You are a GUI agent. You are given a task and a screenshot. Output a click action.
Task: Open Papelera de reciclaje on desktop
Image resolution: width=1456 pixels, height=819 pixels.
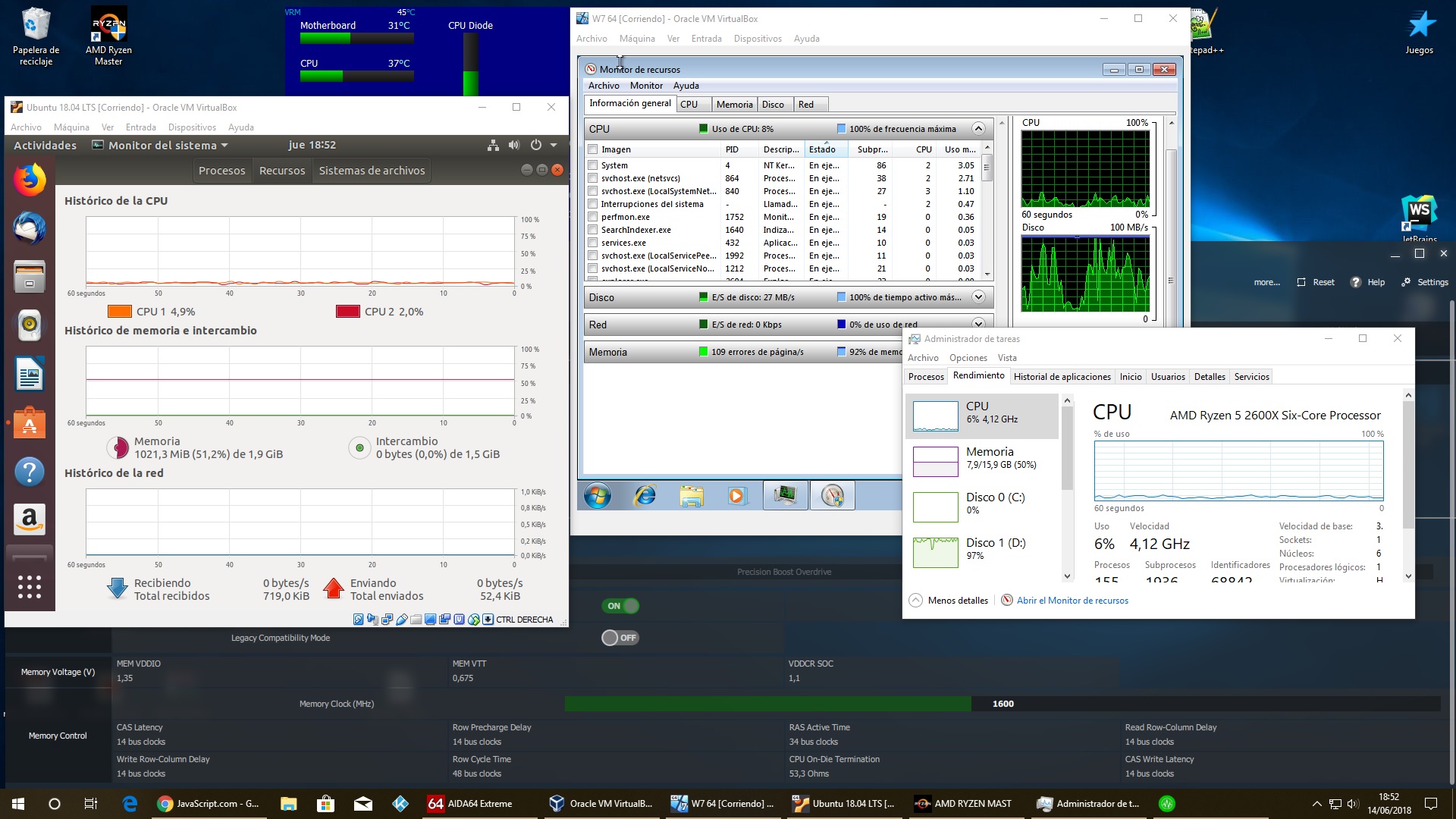(36, 36)
